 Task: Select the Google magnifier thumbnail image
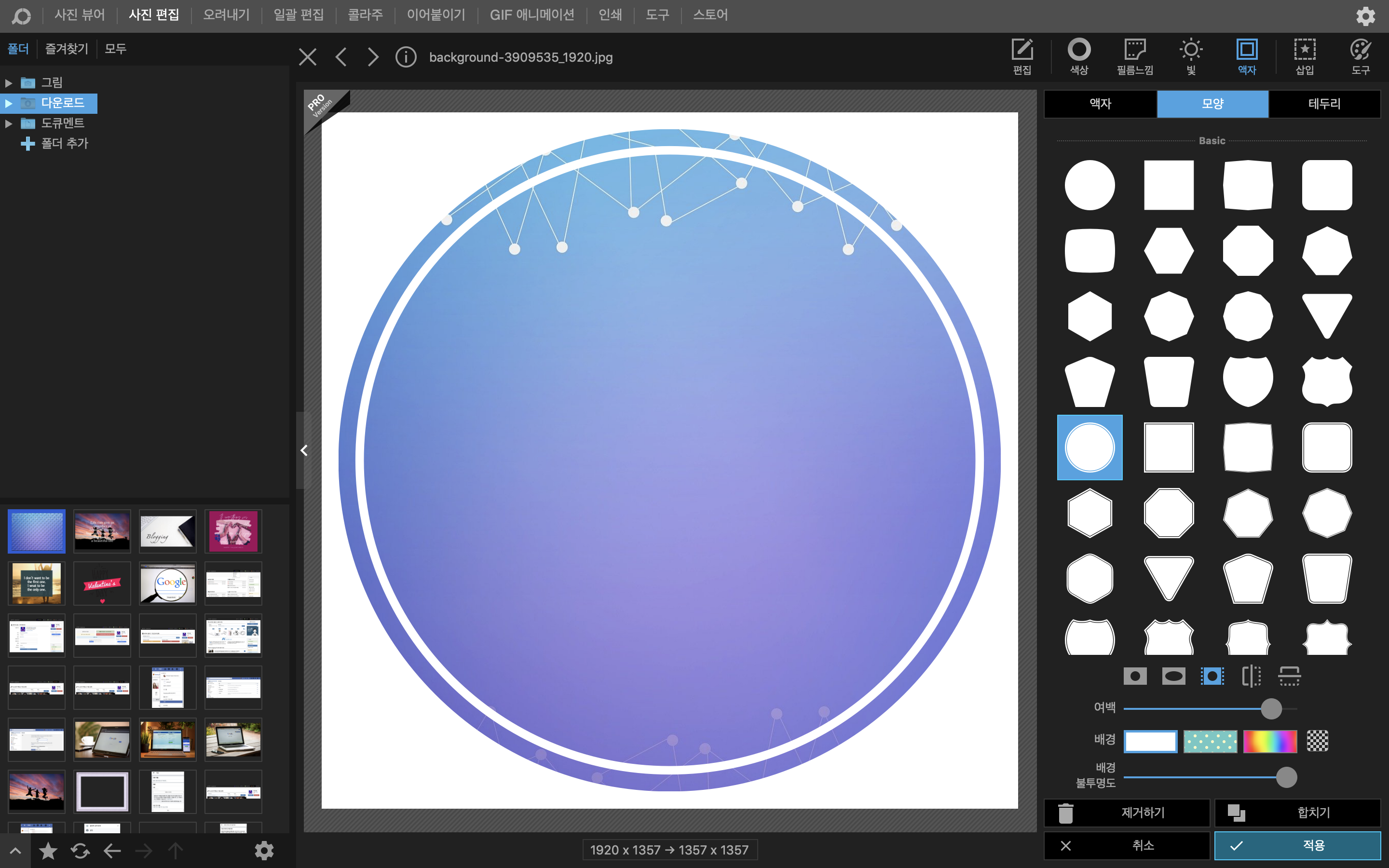[x=168, y=583]
